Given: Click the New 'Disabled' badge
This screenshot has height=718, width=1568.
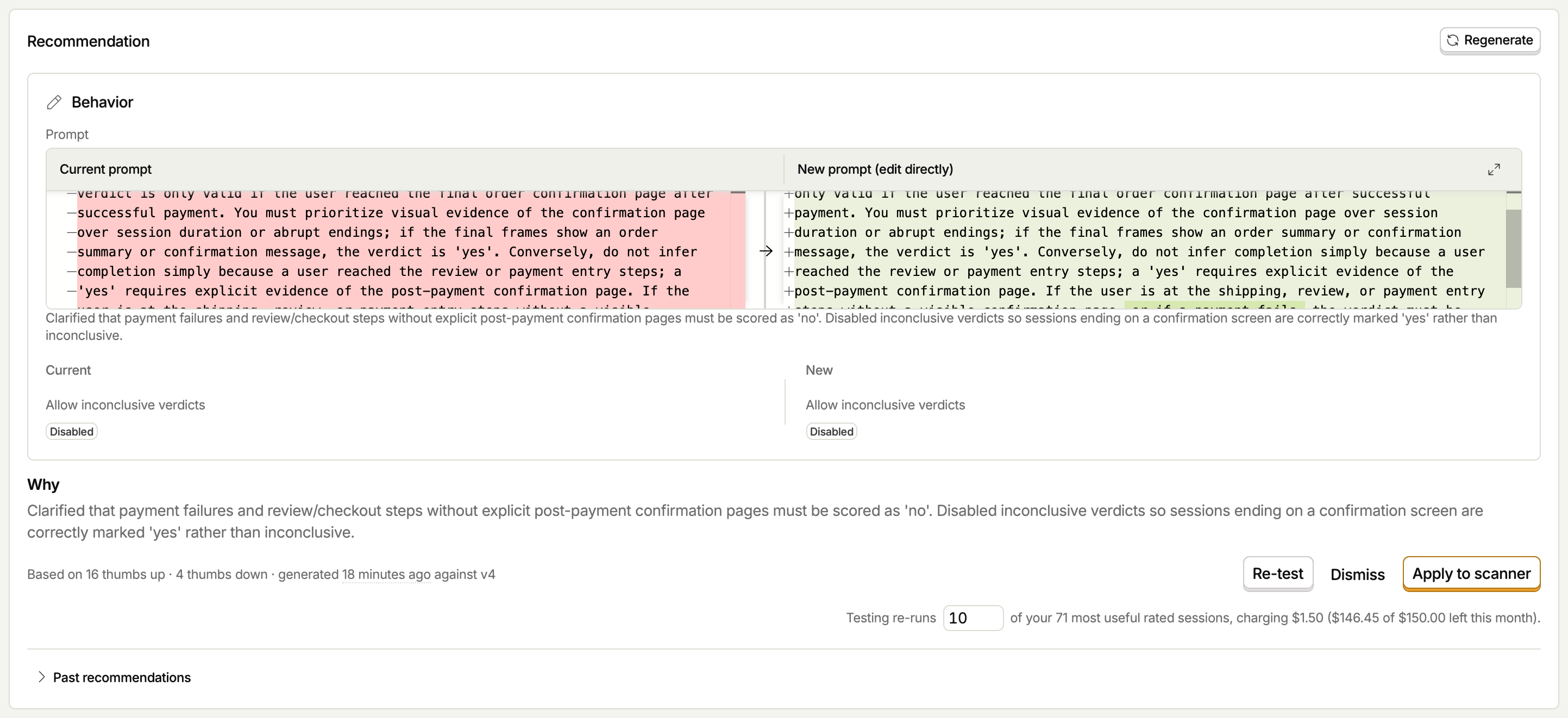Looking at the screenshot, I should point(831,431).
